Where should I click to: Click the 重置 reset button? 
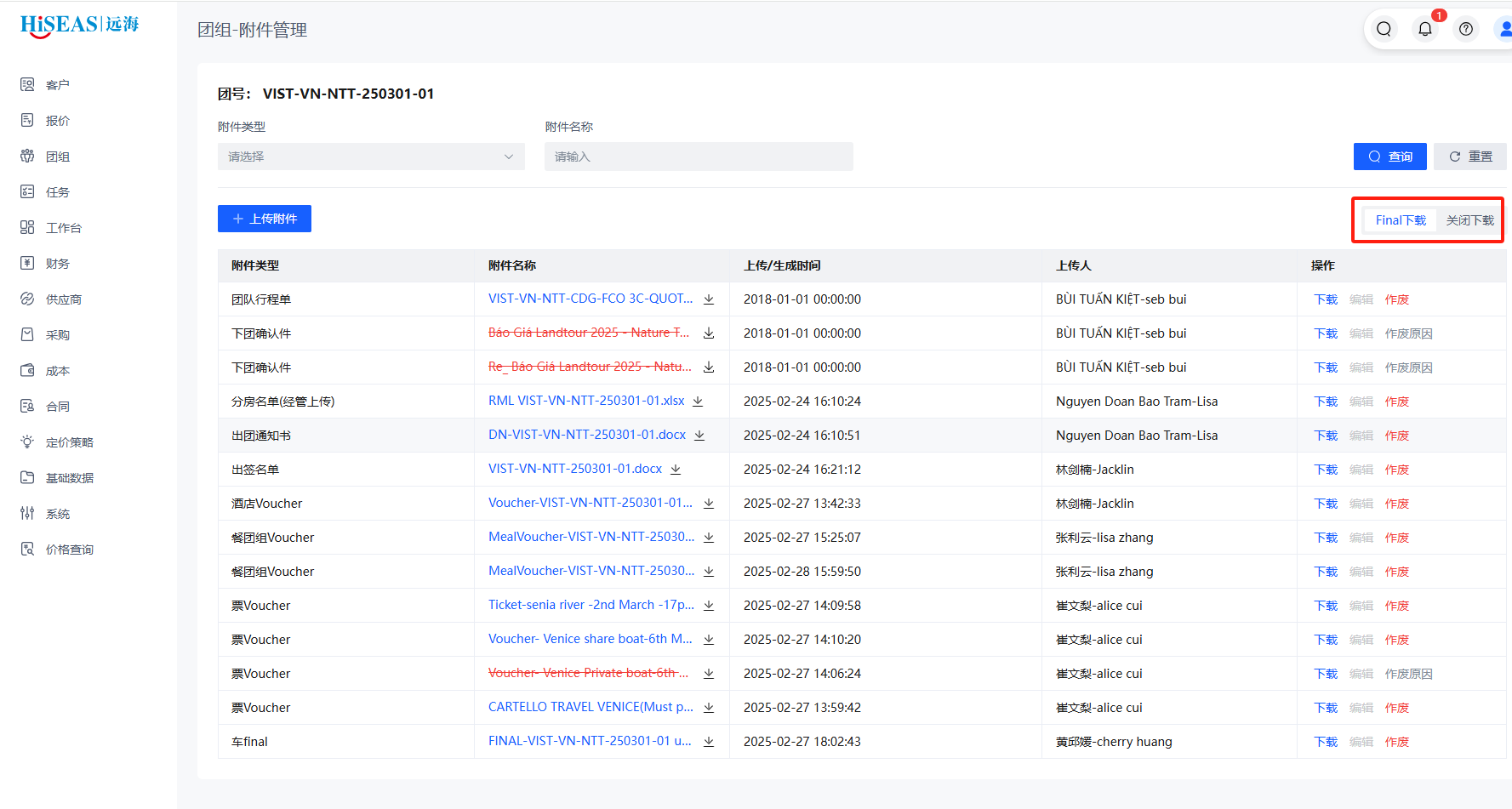pyautogui.click(x=1470, y=157)
